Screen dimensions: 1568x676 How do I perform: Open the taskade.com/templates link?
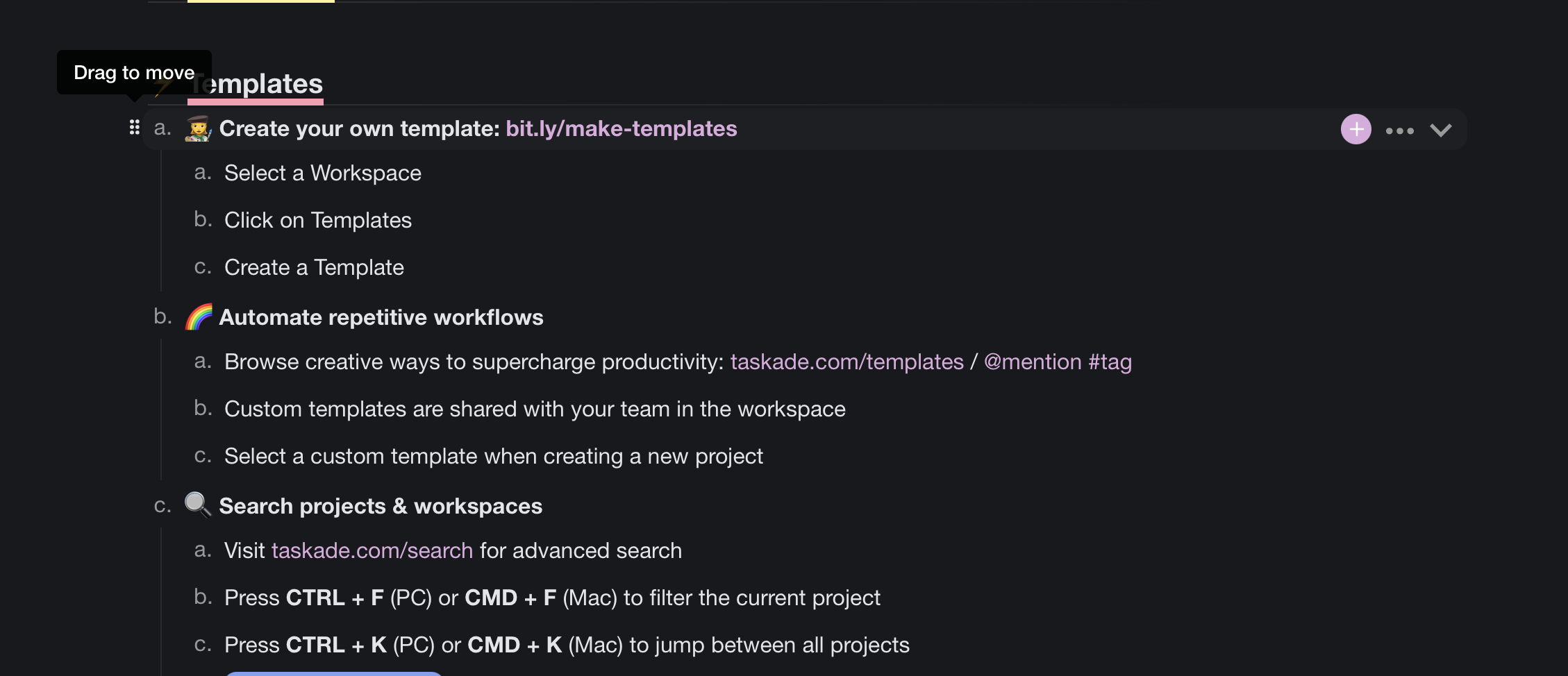(x=846, y=362)
